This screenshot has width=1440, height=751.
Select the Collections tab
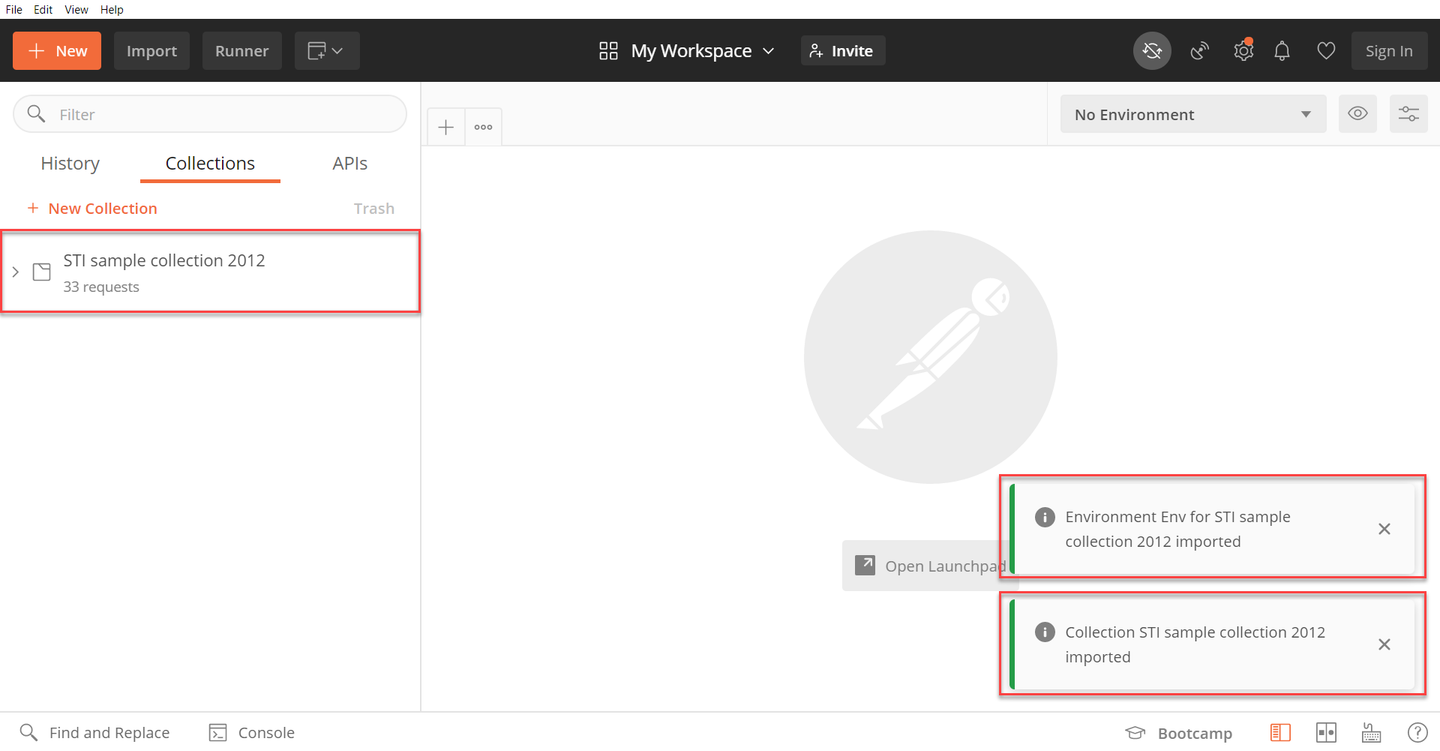[210, 163]
